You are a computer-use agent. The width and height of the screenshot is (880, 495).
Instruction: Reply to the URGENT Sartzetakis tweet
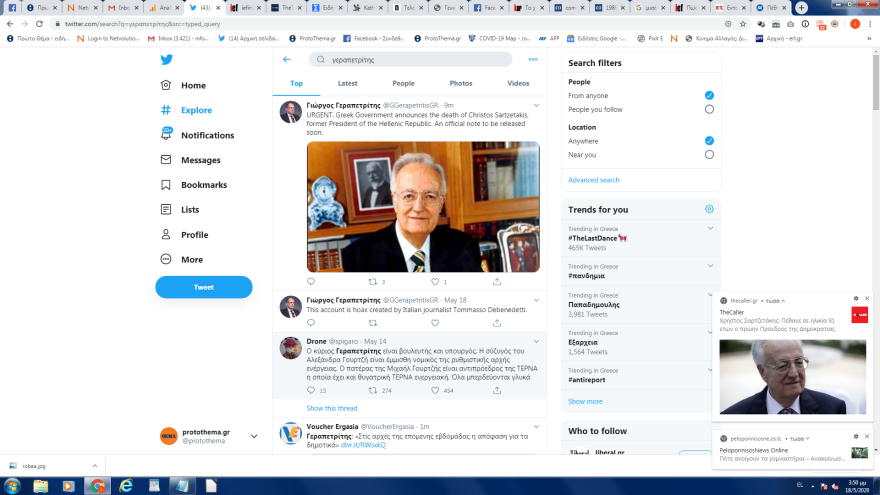click(311, 282)
